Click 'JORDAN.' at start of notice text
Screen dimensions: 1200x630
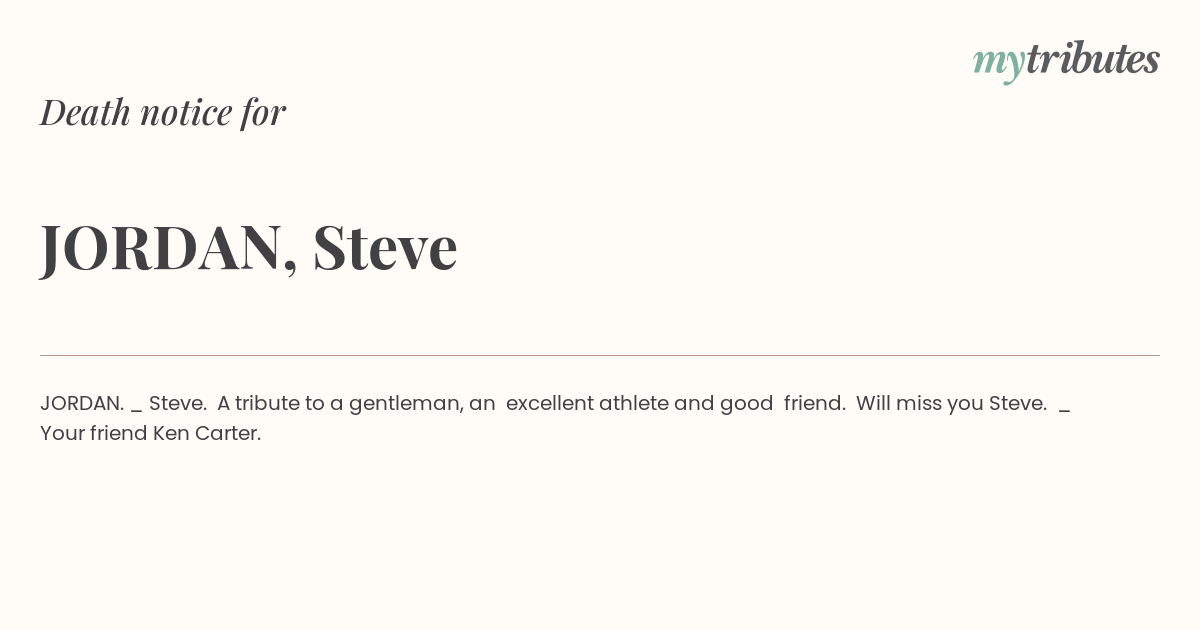point(82,403)
